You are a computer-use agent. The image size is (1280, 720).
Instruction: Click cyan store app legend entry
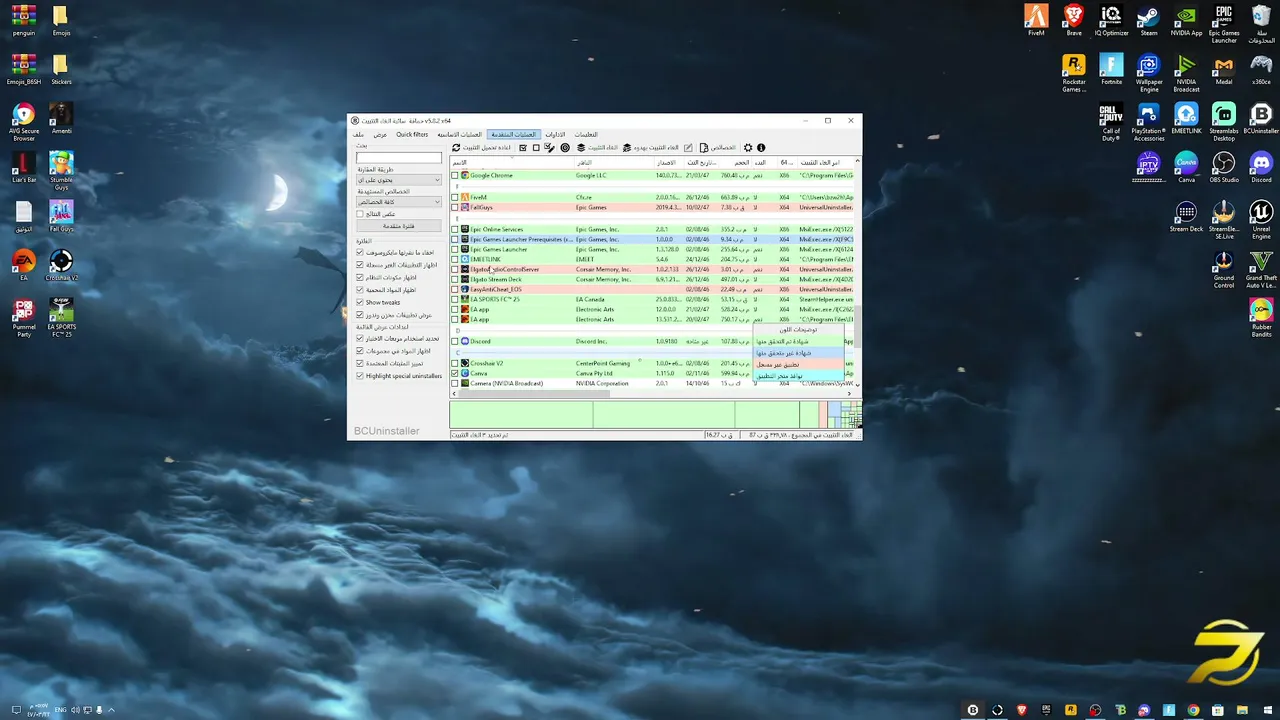point(798,375)
